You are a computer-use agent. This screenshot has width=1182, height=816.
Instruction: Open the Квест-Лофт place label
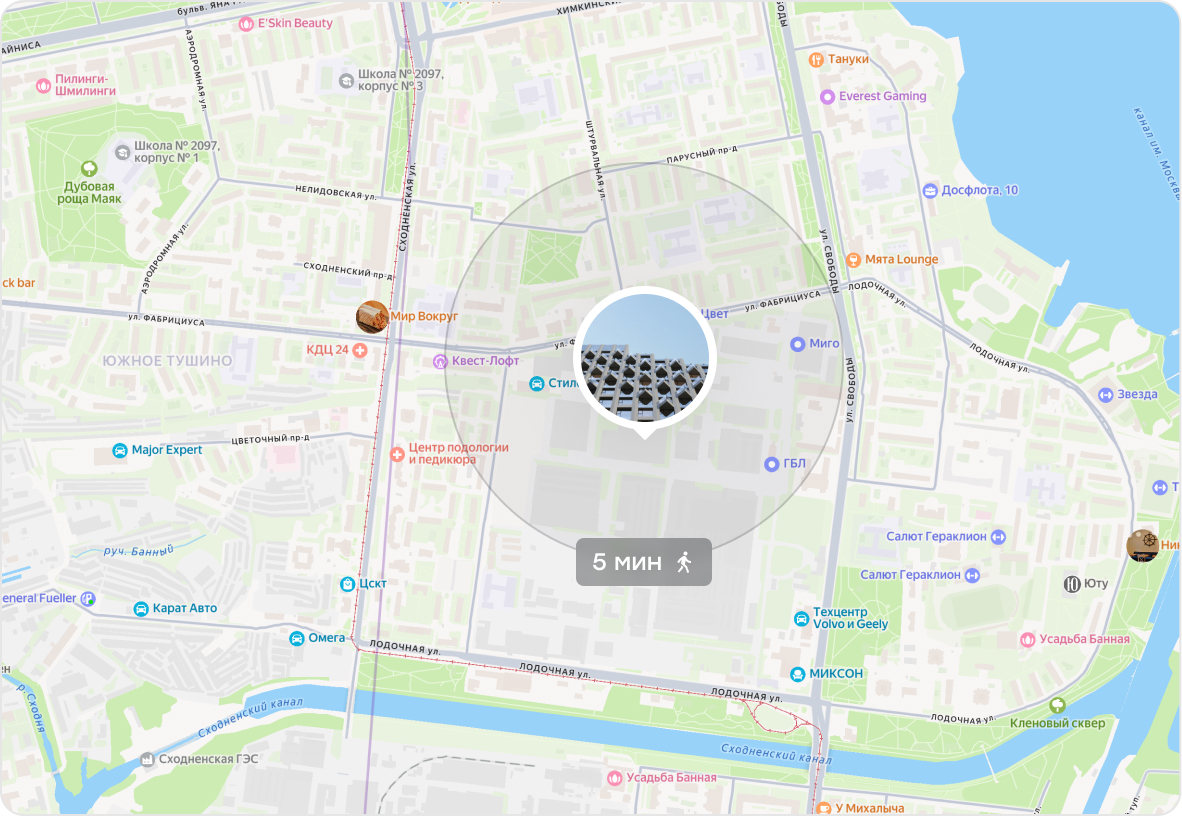pos(485,361)
